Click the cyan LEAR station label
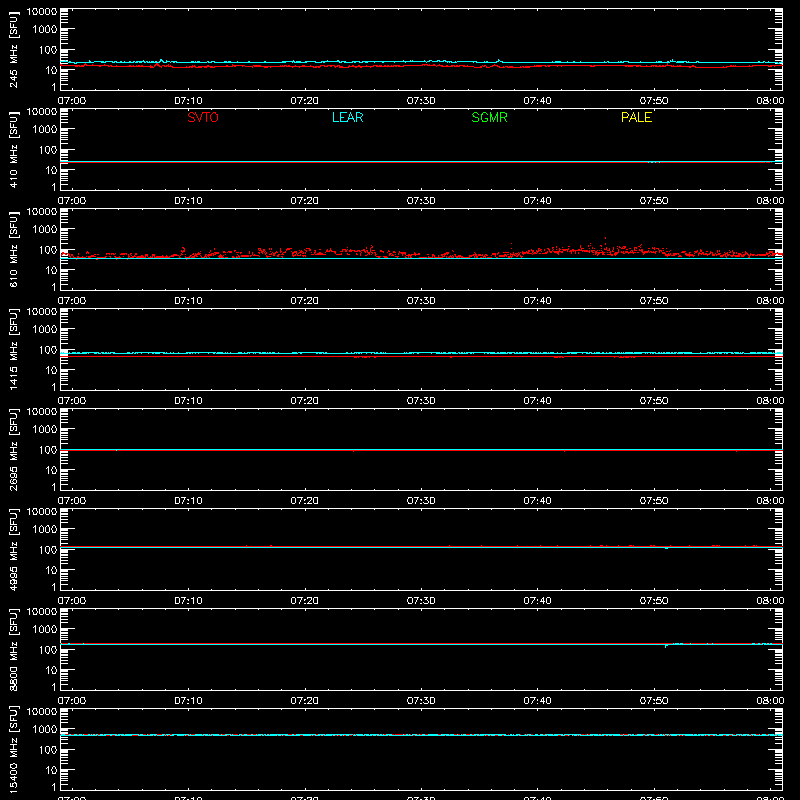The height and width of the screenshot is (800, 800). pyautogui.click(x=347, y=117)
